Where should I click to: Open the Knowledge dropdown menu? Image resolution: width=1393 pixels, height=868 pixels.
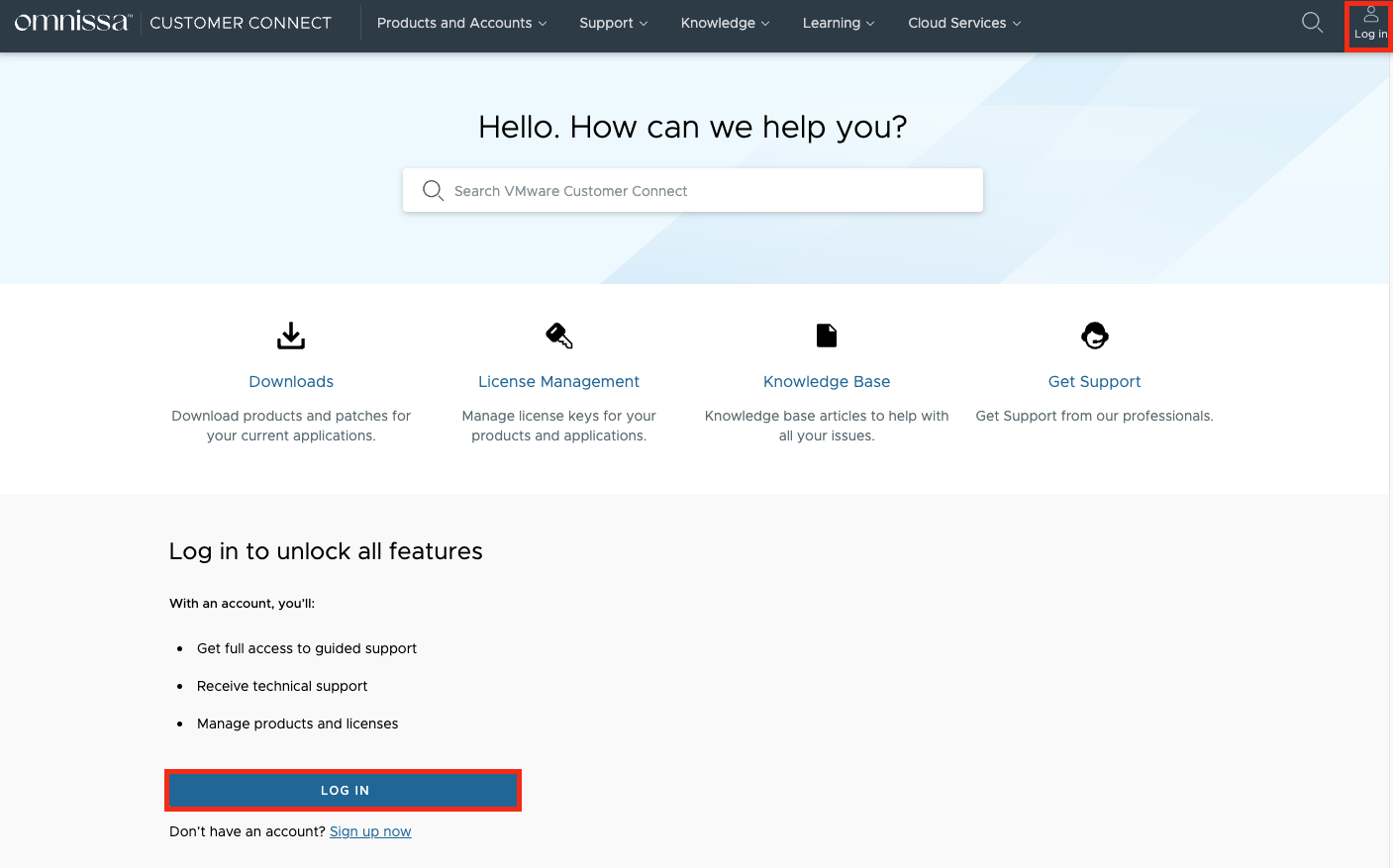[x=725, y=23]
